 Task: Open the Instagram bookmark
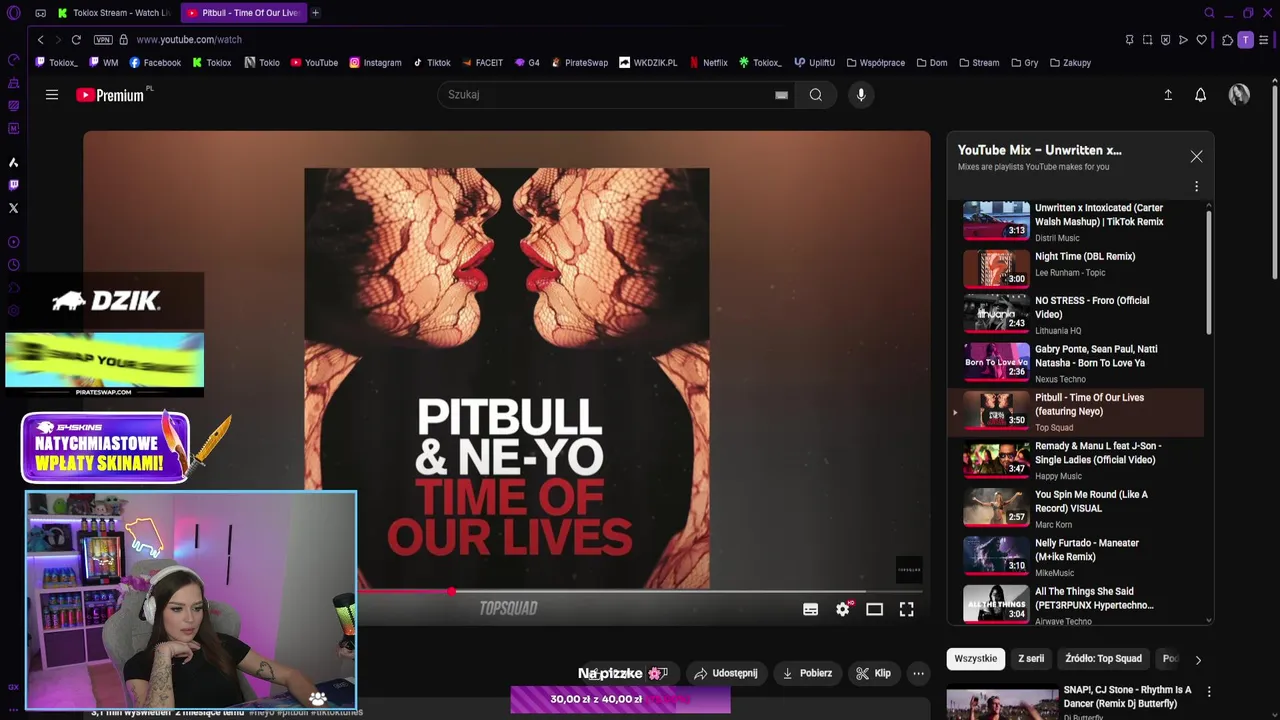coord(375,63)
